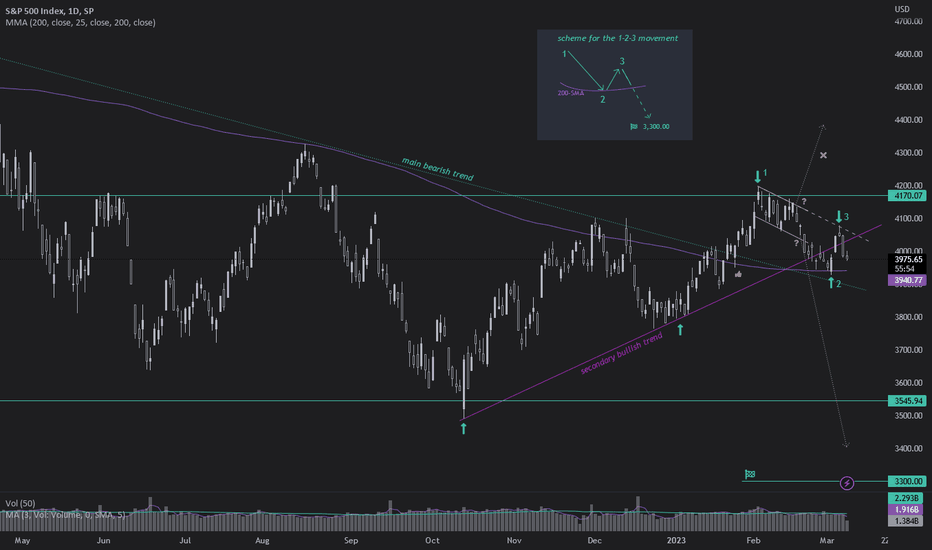Screen dimensions: 932x550
Task: Click the 'secondary bullish trend' annotation
Action: click(x=621, y=353)
